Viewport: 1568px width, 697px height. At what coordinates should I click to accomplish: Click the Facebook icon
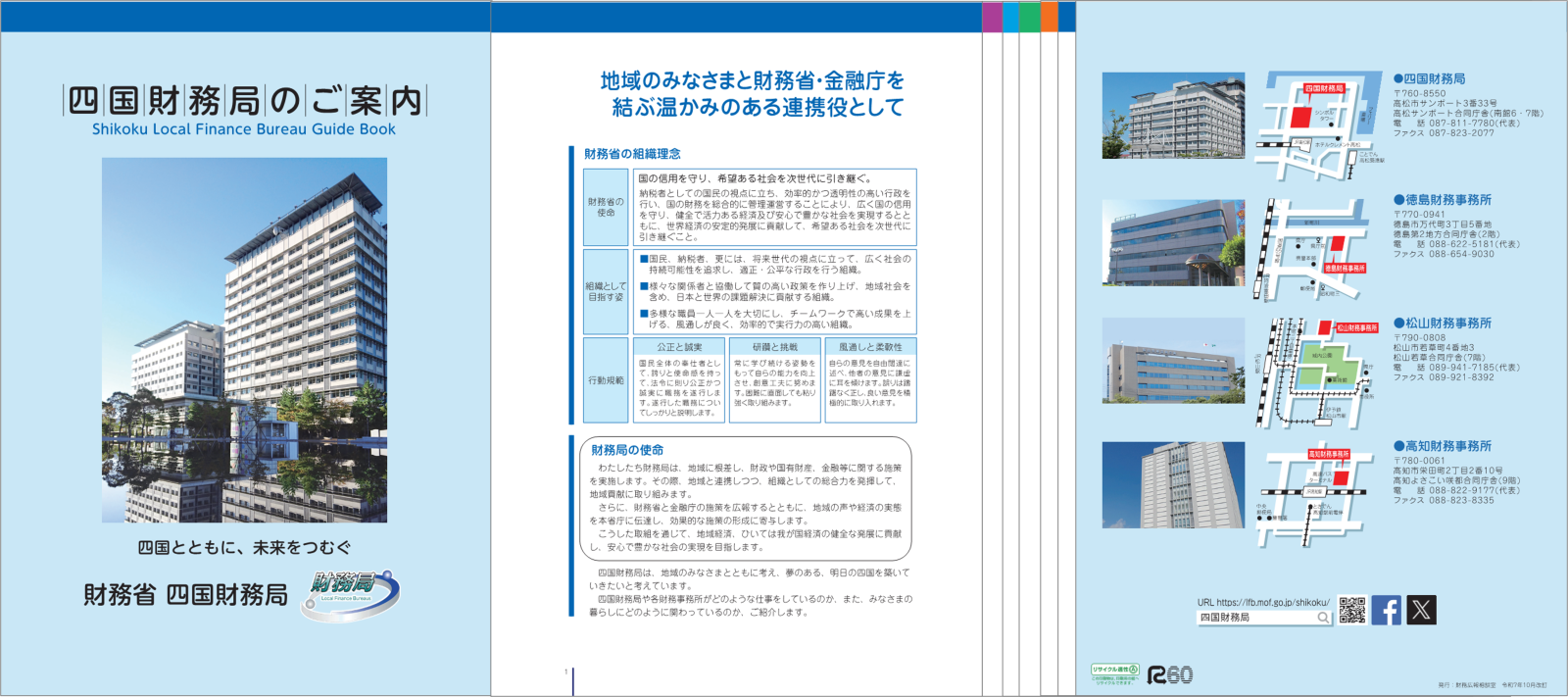coord(1386,610)
